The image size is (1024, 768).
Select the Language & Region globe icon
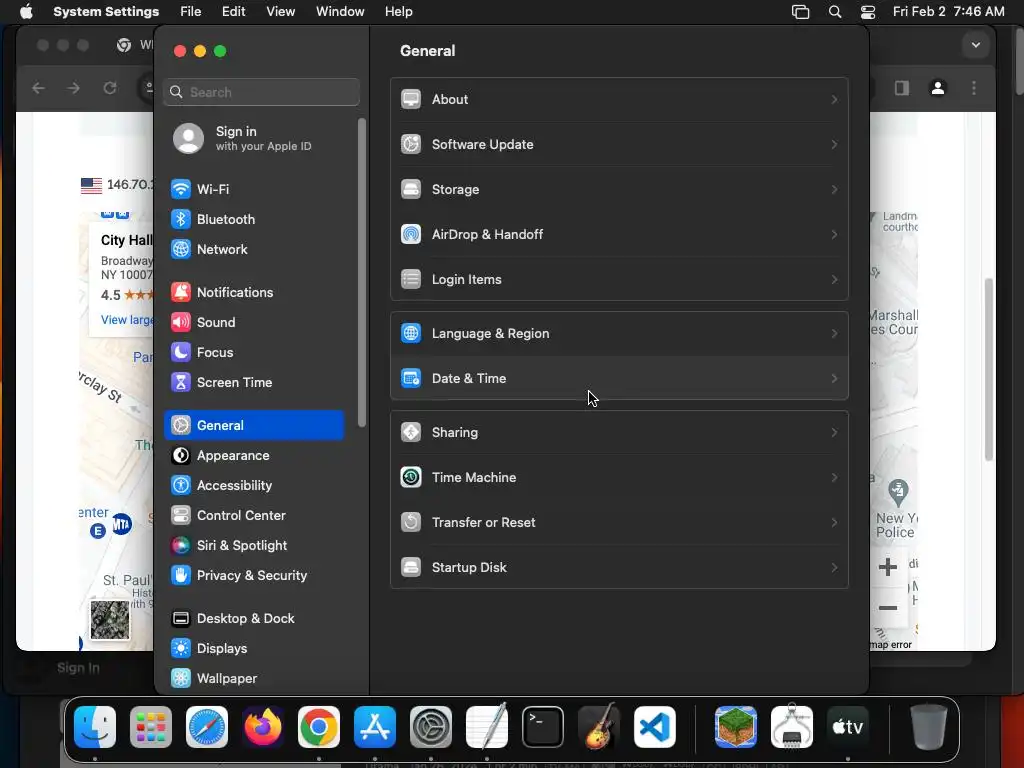click(411, 334)
